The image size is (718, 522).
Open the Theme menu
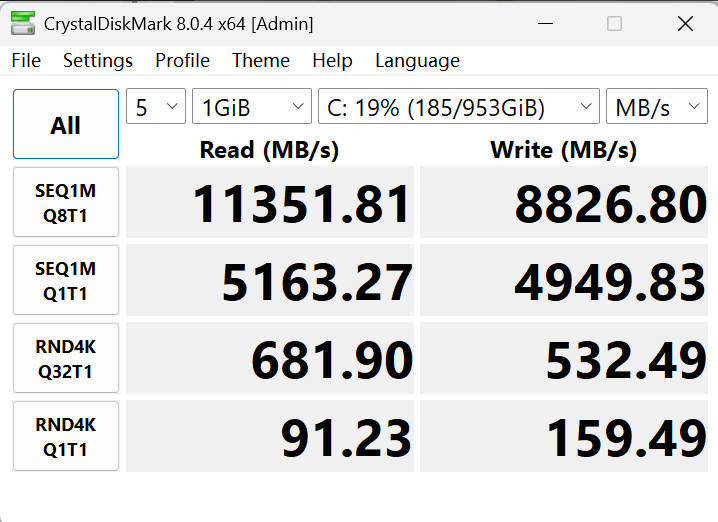coord(261,61)
